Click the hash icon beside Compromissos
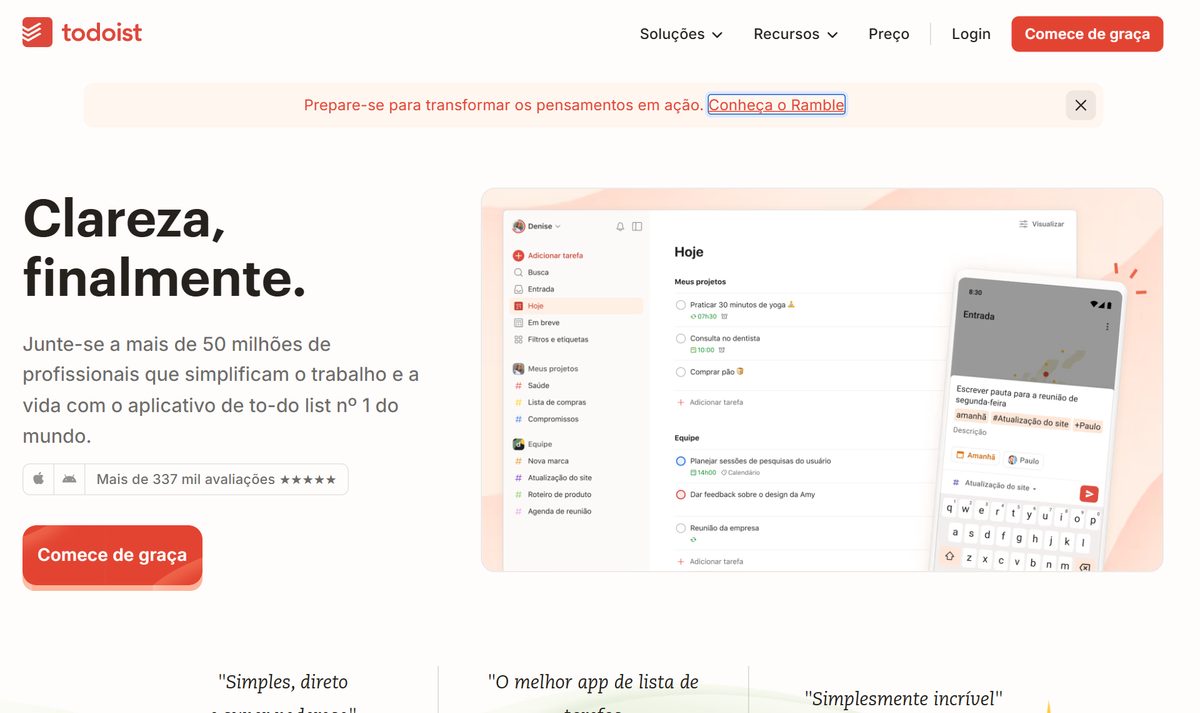The image size is (1200, 713). click(x=518, y=419)
